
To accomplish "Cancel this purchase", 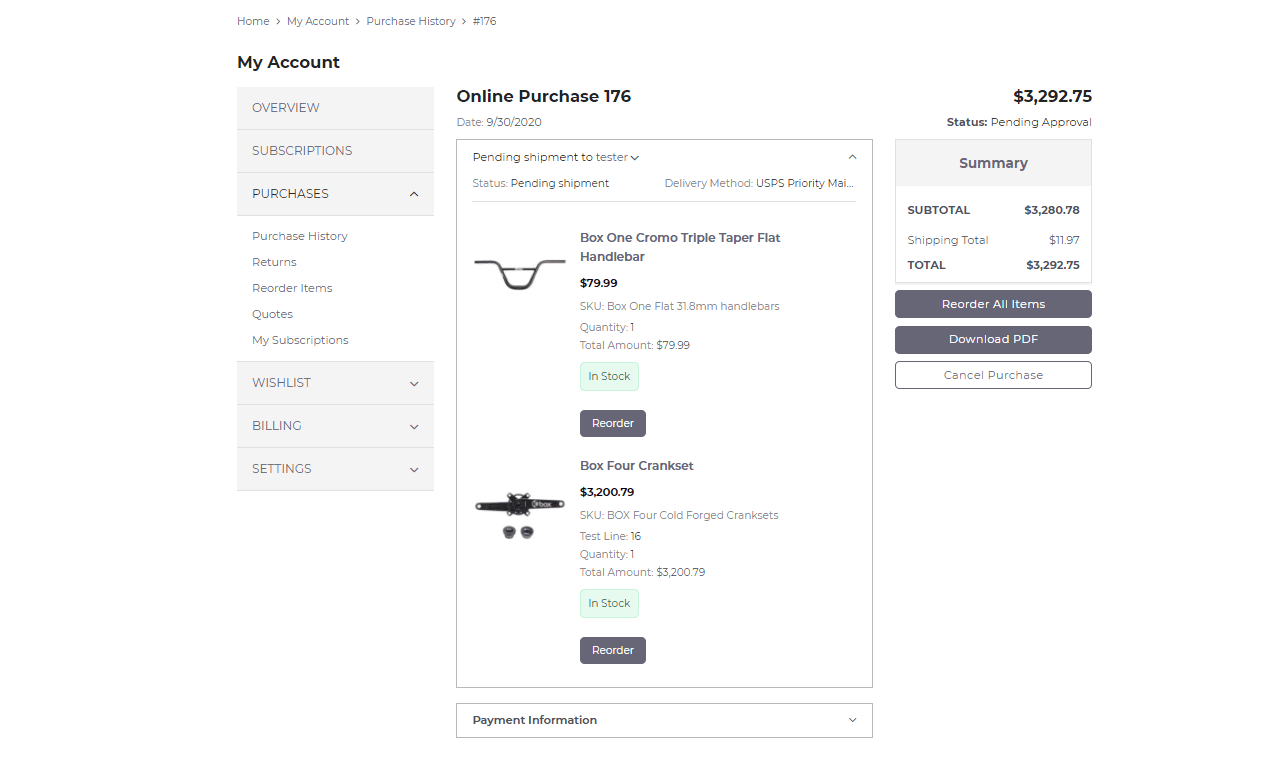I will 993,375.
